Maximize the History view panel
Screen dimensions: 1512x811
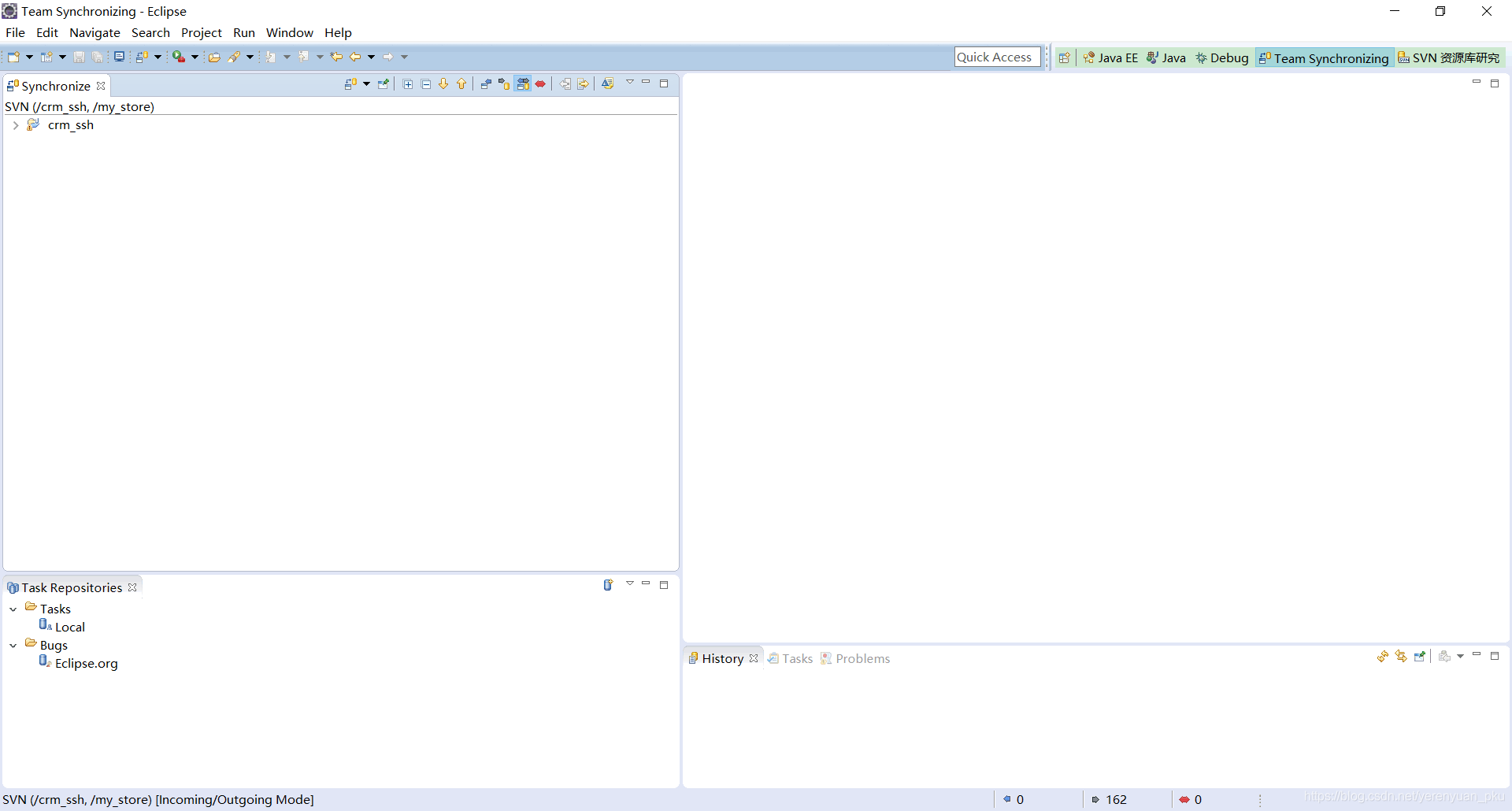point(1495,656)
